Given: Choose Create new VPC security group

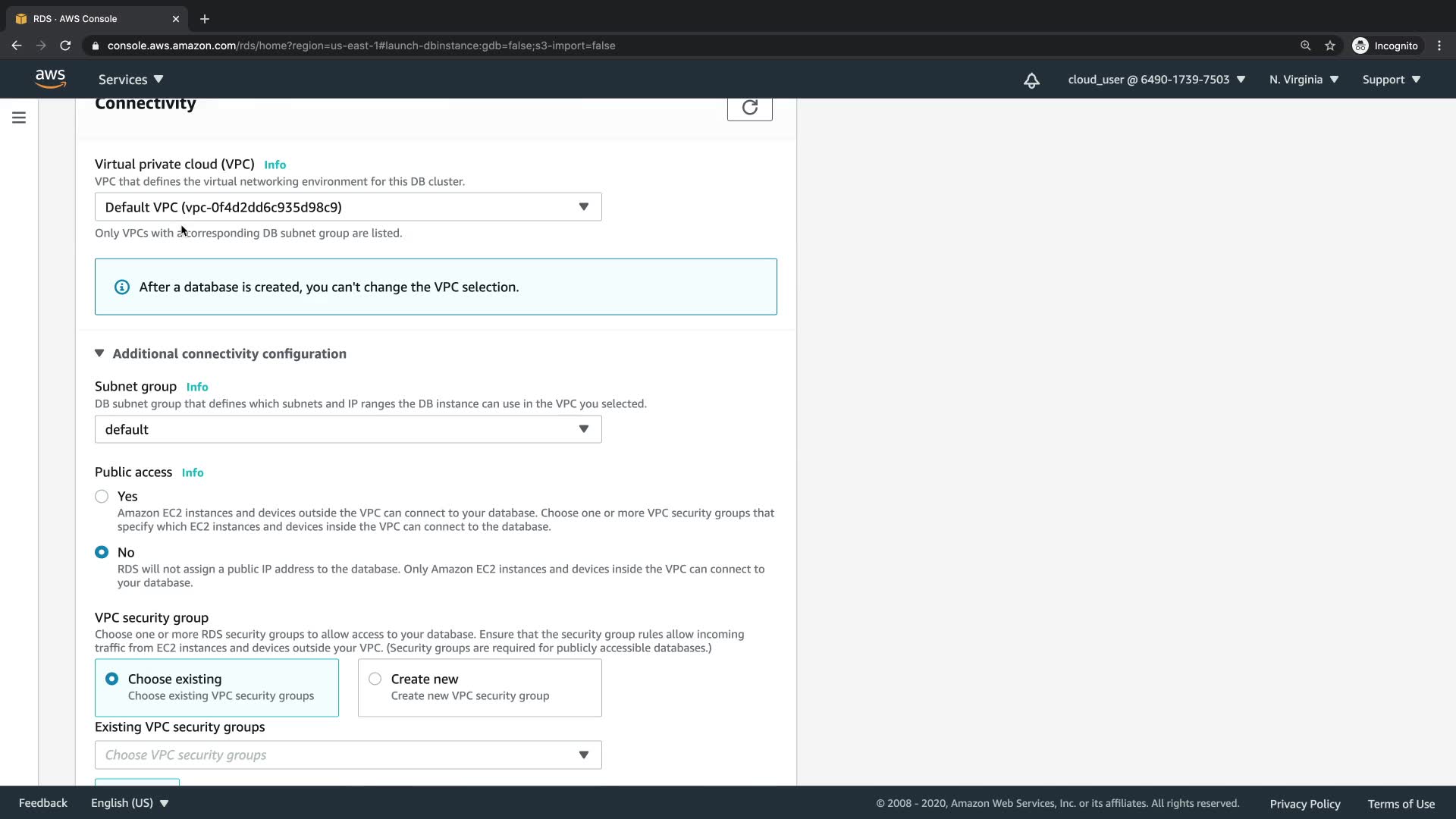Looking at the screenshot, I should pyautogui.click(x=375, y=679).
